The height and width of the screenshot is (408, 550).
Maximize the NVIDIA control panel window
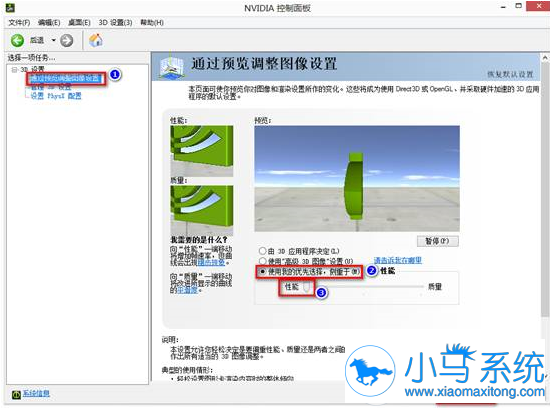click(518, 6)
